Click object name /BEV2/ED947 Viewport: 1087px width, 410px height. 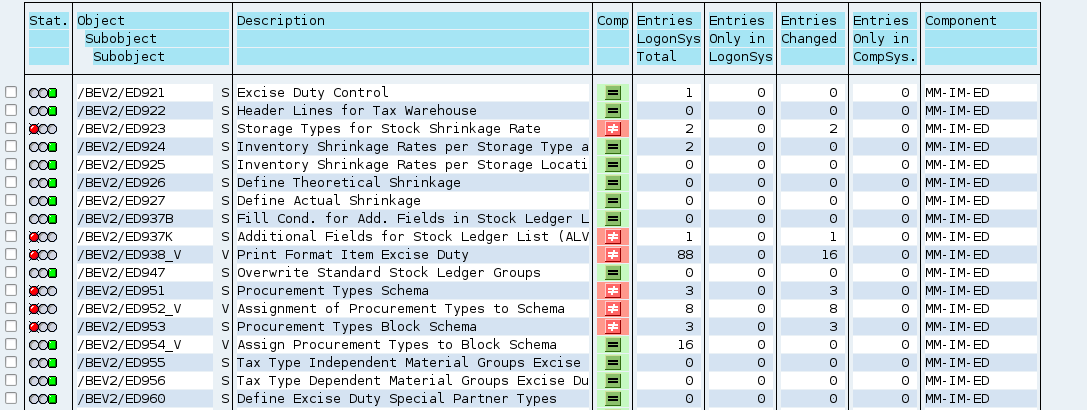121,273
